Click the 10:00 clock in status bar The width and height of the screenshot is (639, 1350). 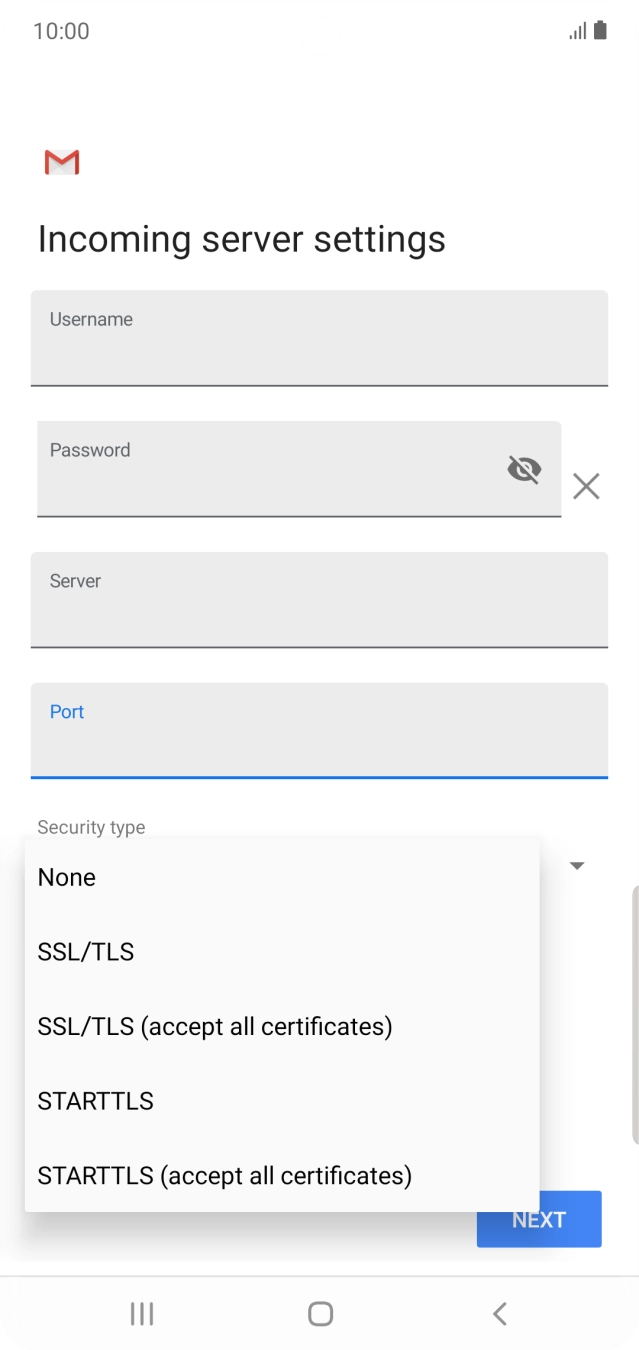[x=57, y=31]
